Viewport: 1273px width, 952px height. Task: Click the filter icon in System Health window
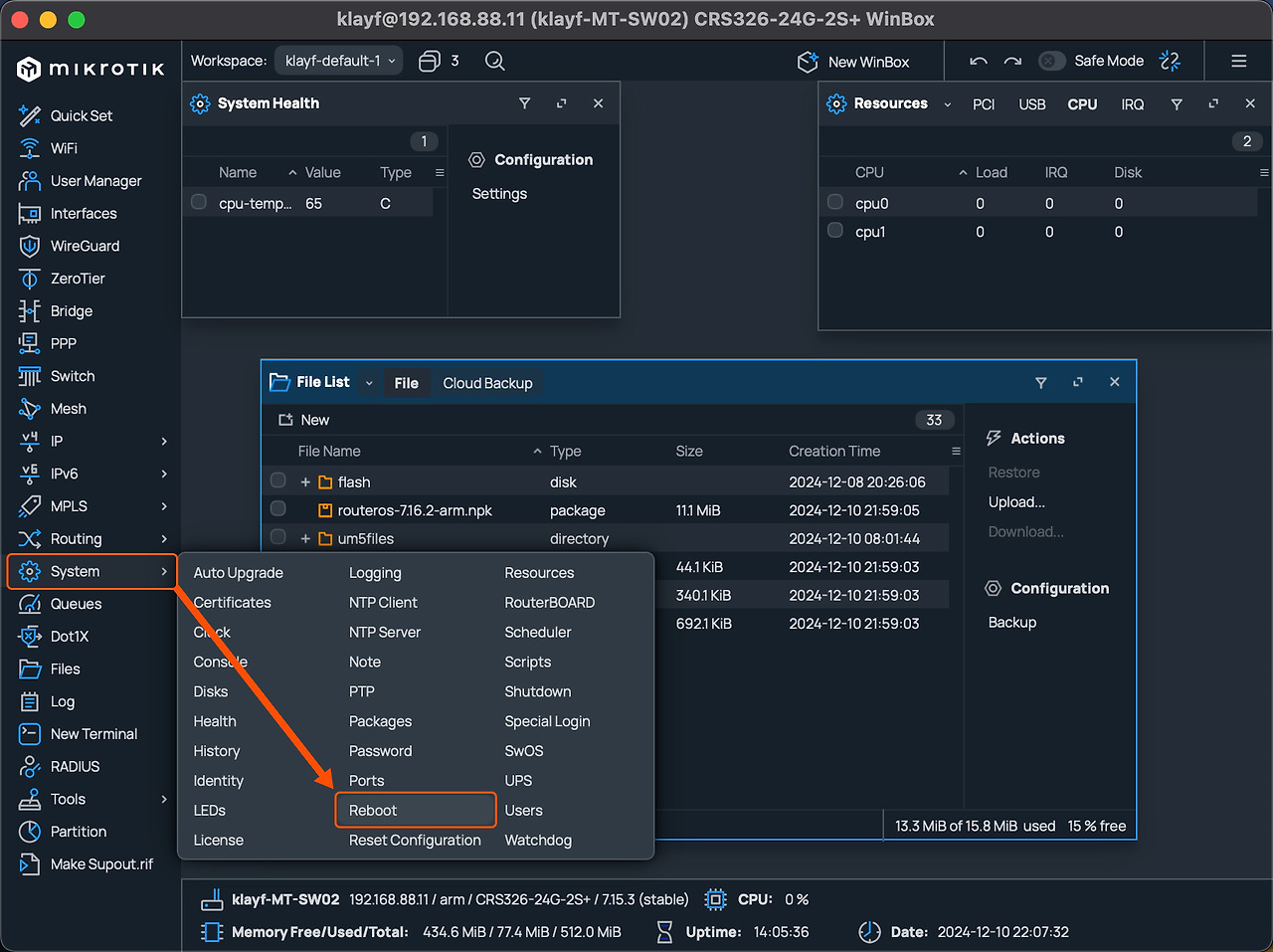(x=524, y=103)
